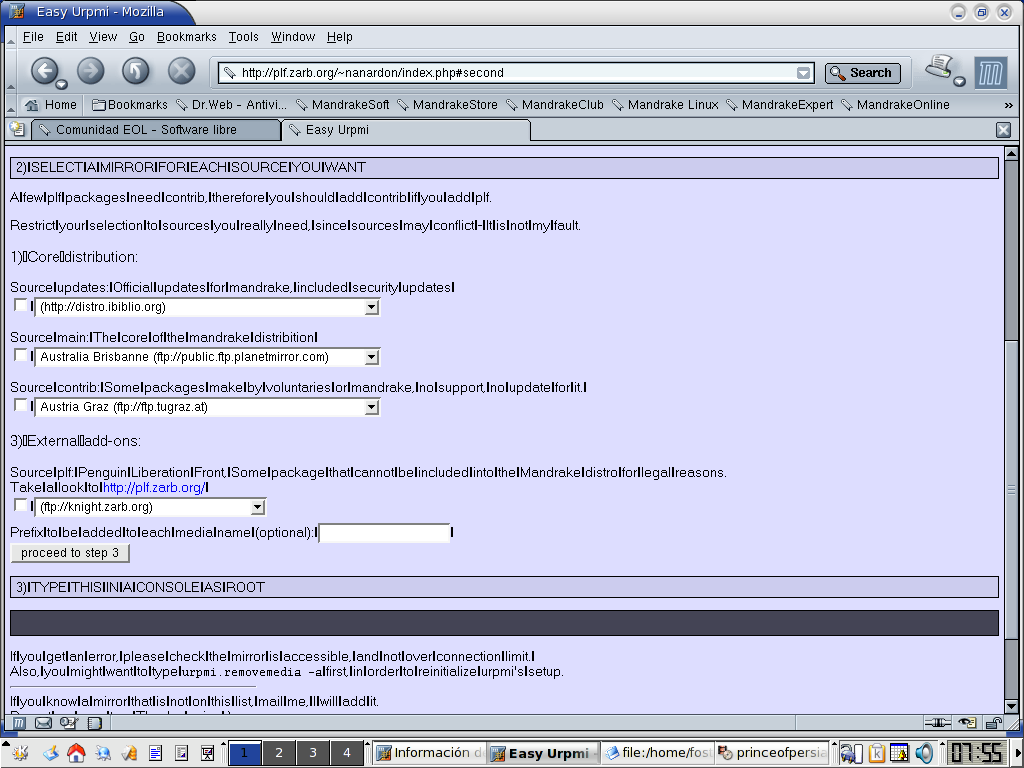Close the current tab with X button

click(x=1004, y=130)
